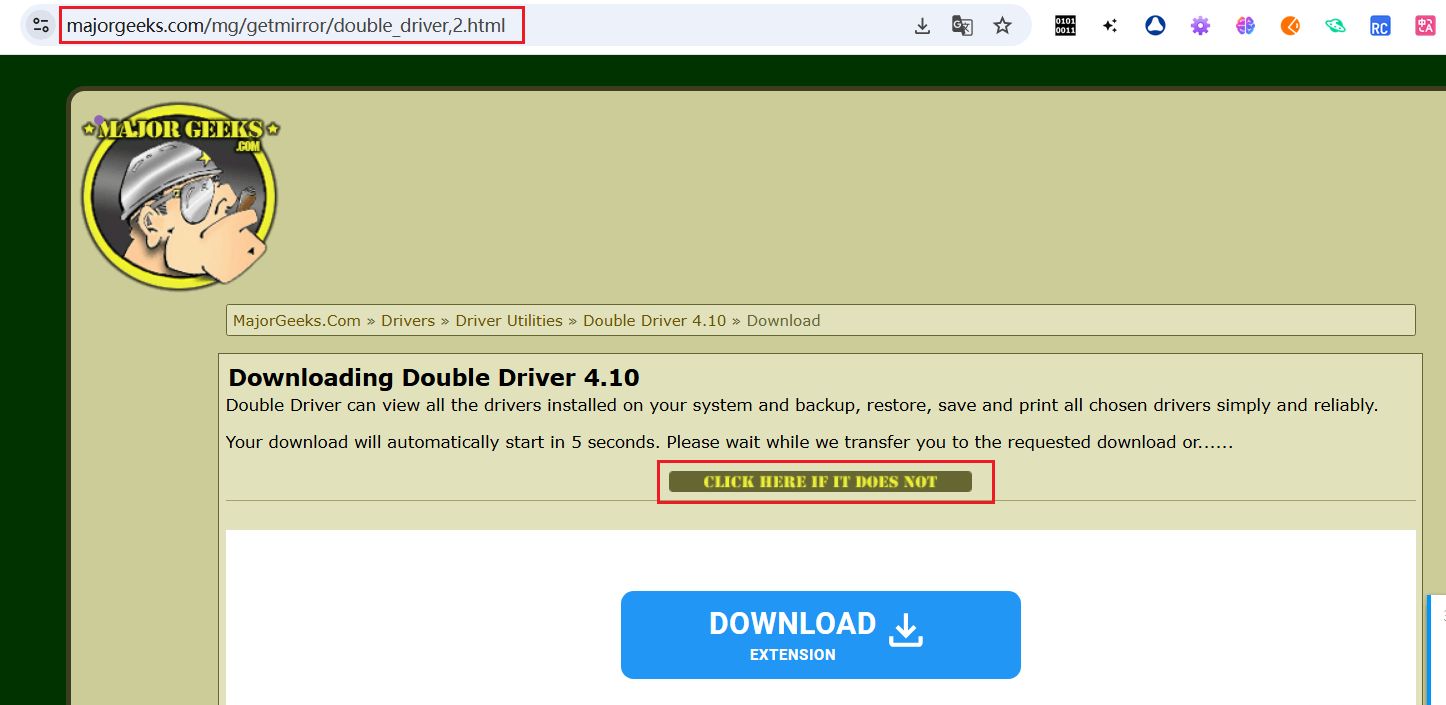Open the pink translation extension icon

click(1425, 26)
